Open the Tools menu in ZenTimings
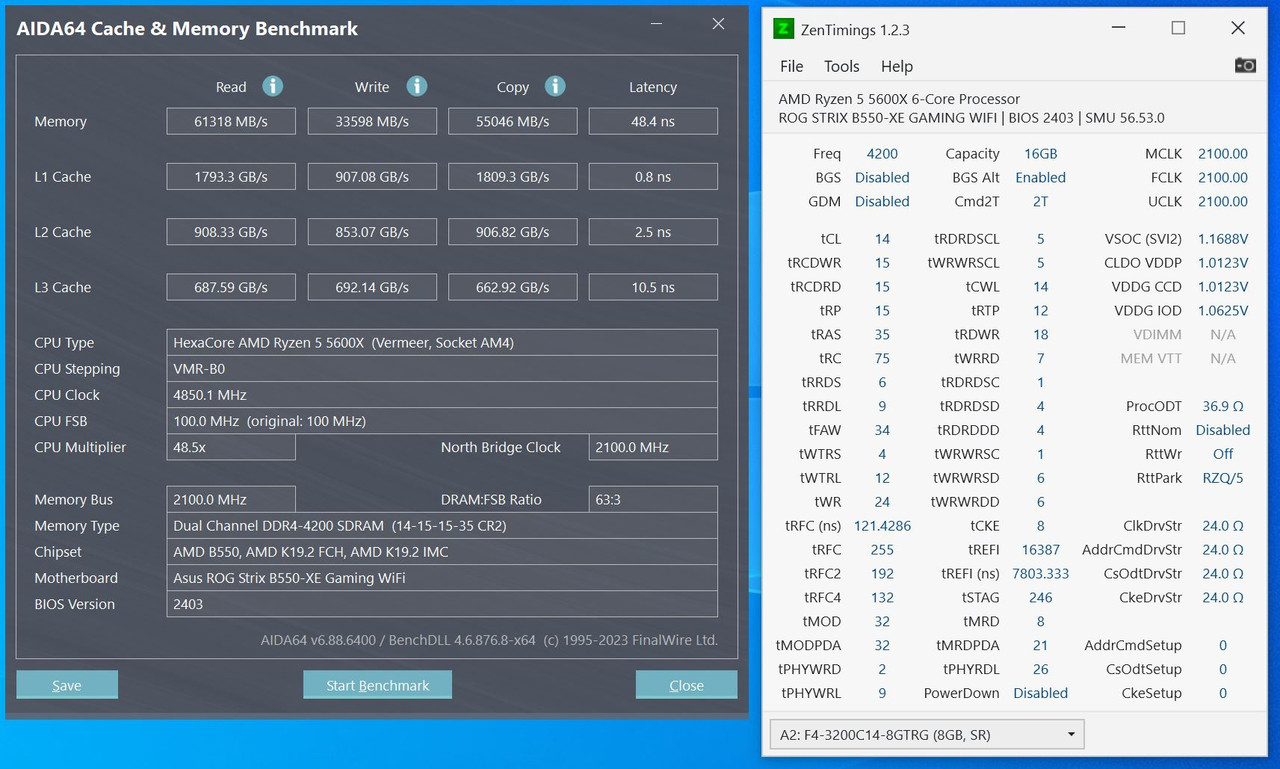 tap(841, 66)
